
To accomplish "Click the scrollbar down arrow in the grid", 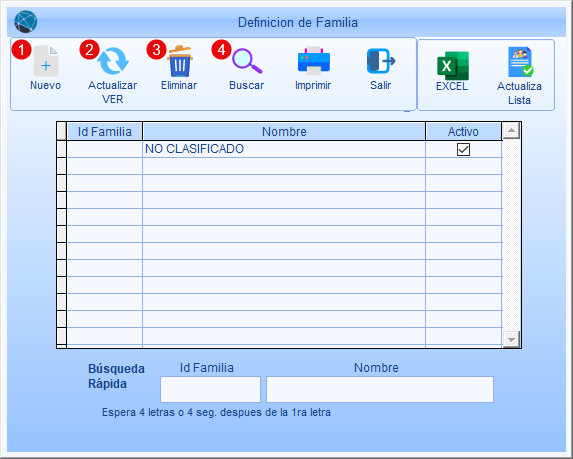I will point(511,339).
